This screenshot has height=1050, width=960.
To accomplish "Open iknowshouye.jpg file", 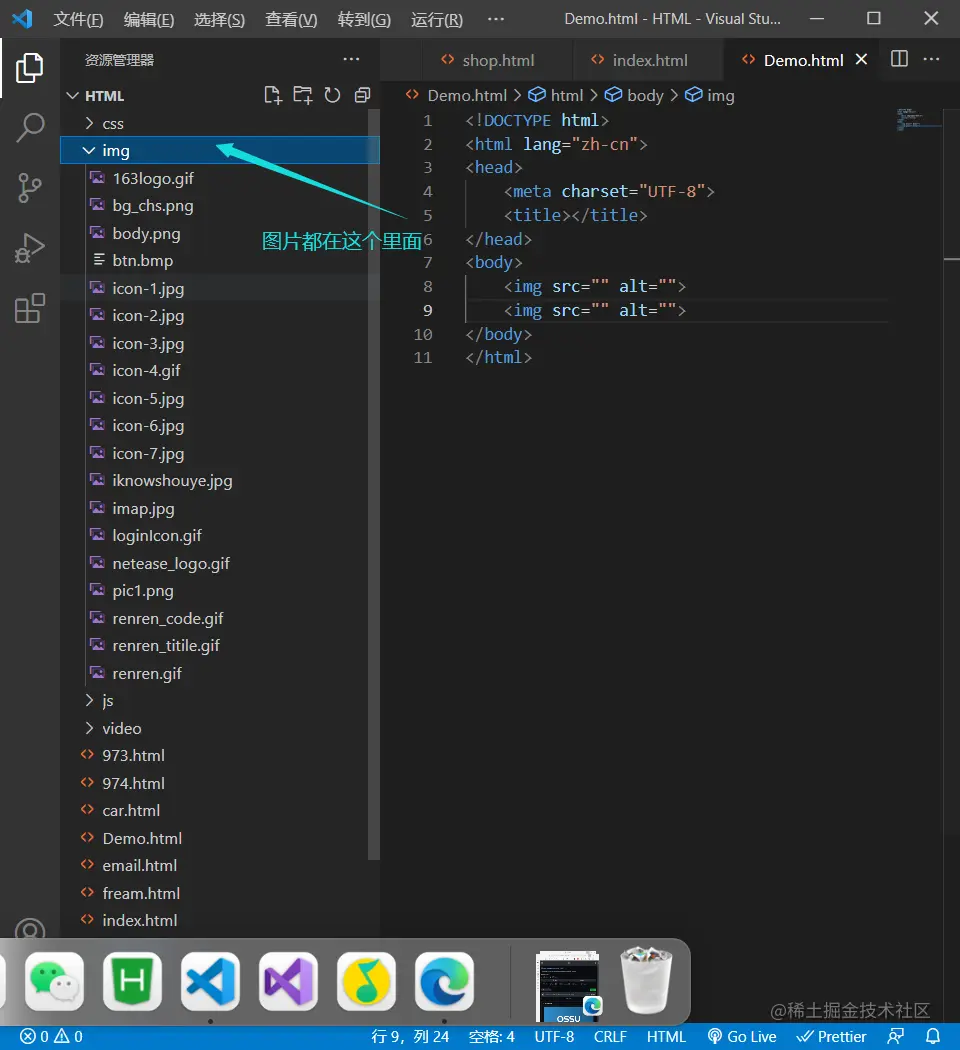I will pos(172,481).
